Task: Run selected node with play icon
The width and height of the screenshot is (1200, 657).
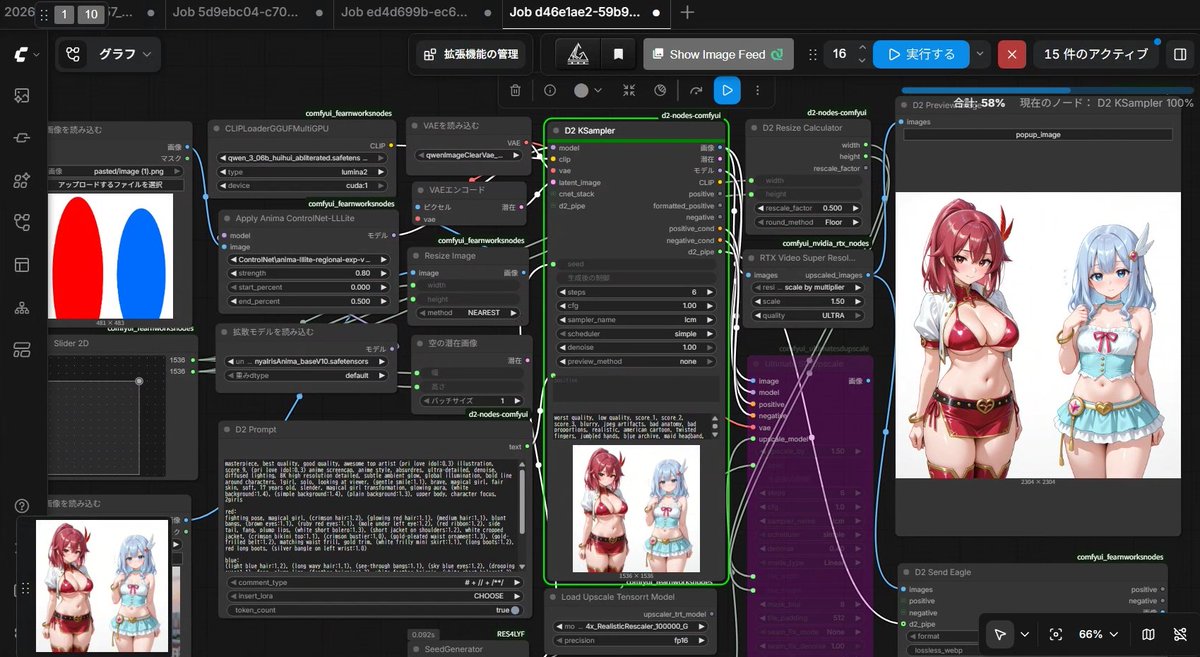Action: [x=727, y=90]
